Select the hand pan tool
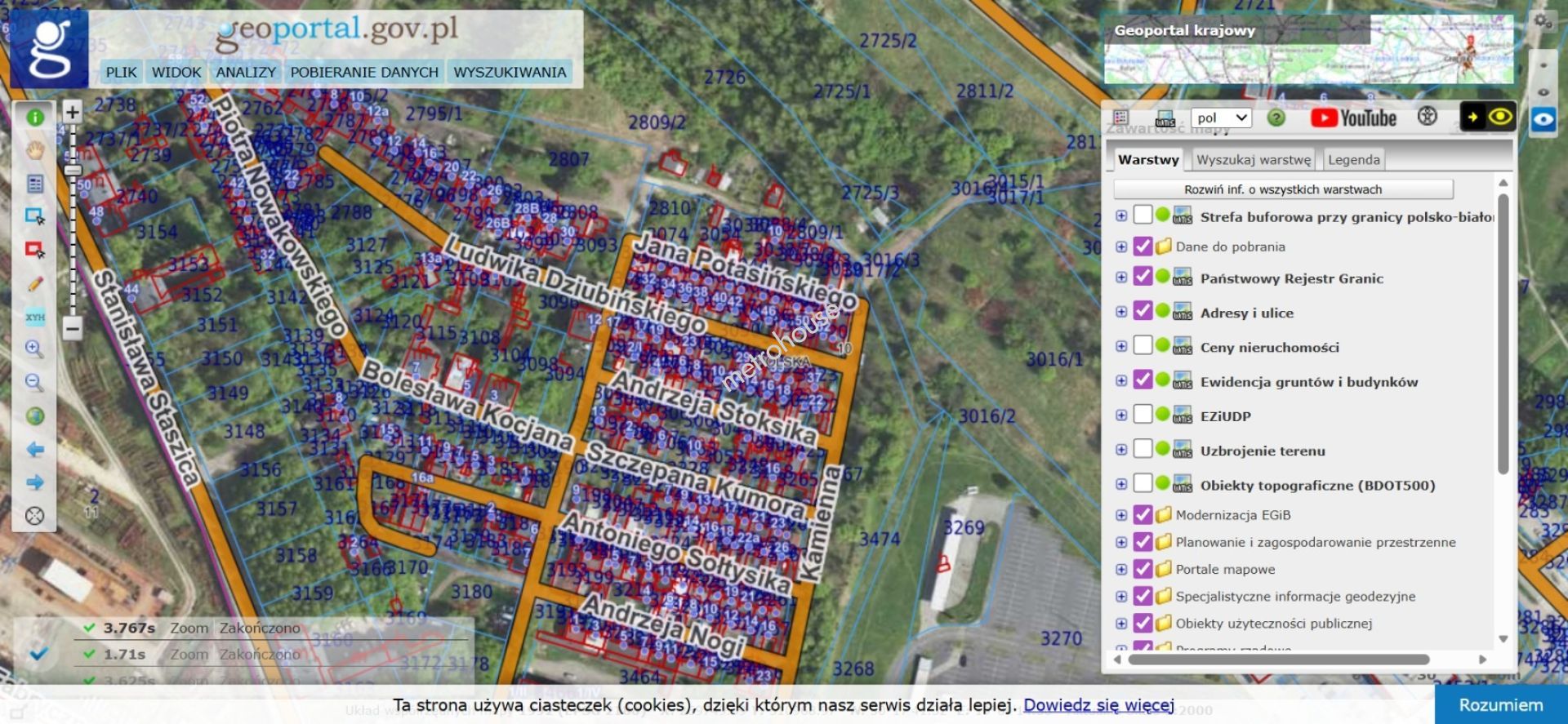This screenshot has height=724, width=1568. tap(34, 150)
